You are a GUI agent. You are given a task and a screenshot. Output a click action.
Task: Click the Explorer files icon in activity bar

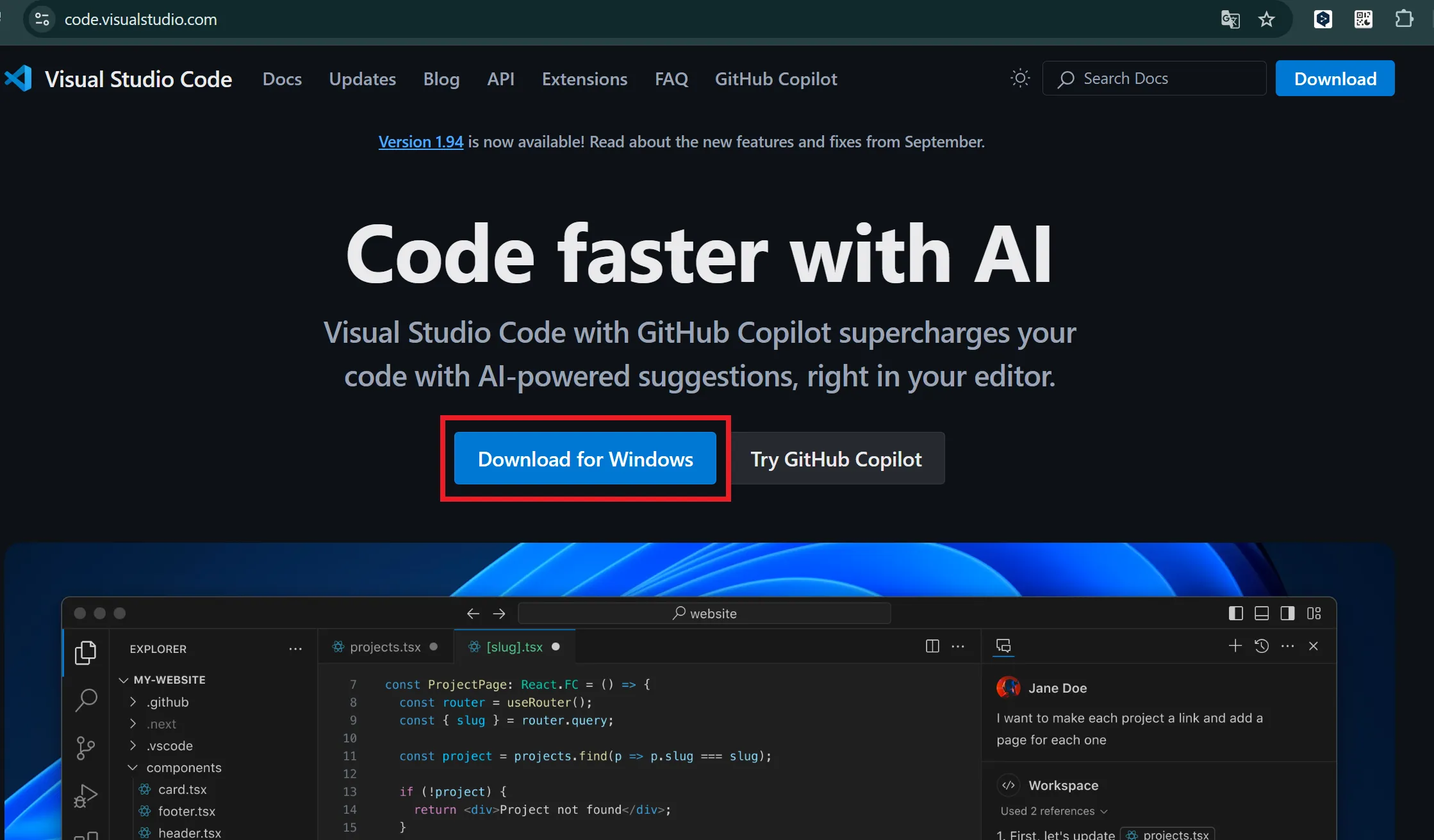pyautogui.click(x=86, y=653)
